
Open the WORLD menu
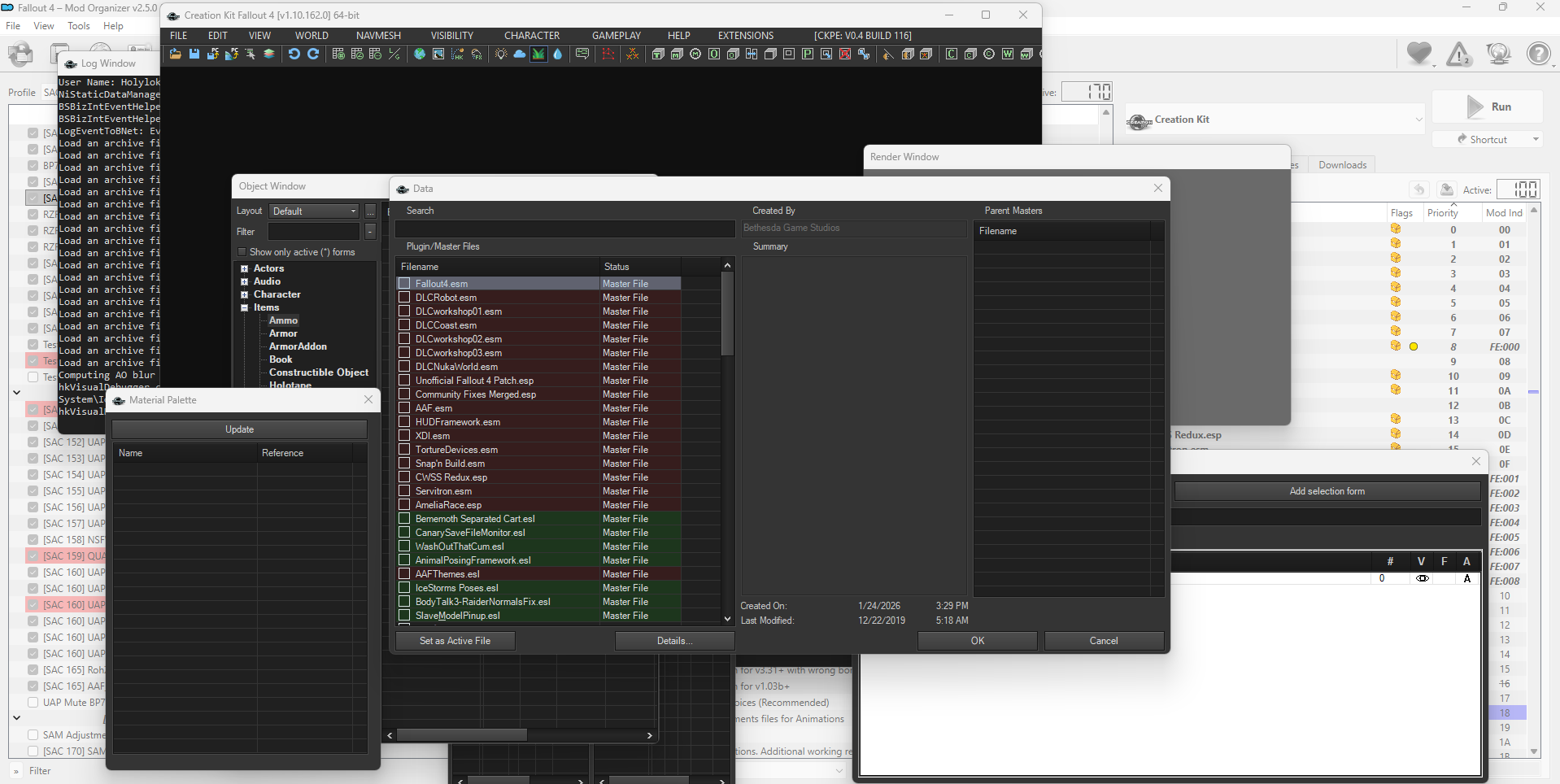point(312,36)
